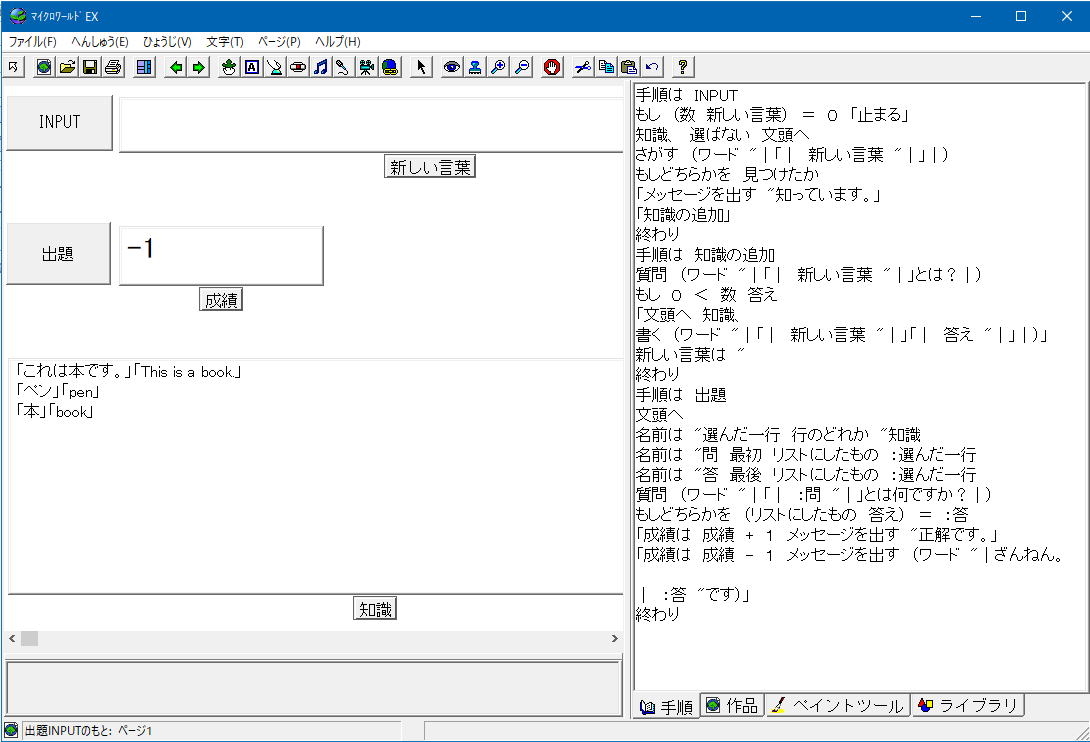This screenshot has height=742, width=1090.
Task: Save the project with the floppy disk icon
Action: (90, 67)
